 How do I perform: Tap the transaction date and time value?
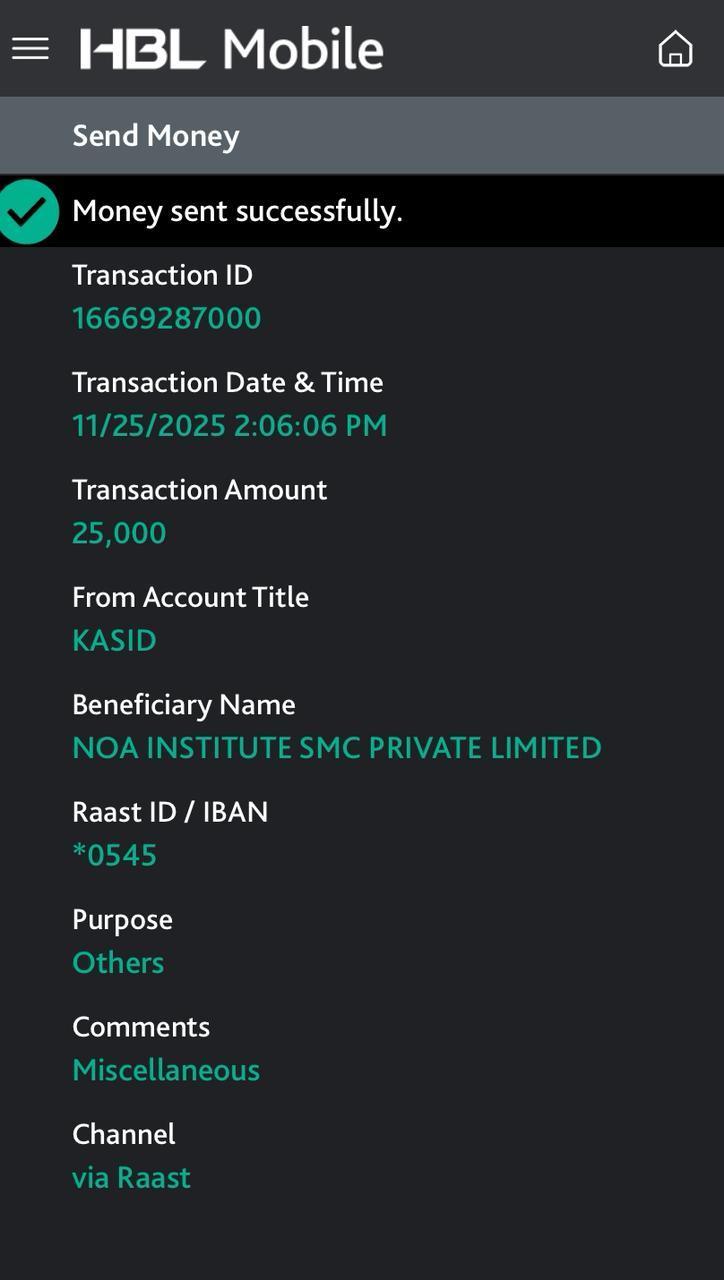(229, 425)
